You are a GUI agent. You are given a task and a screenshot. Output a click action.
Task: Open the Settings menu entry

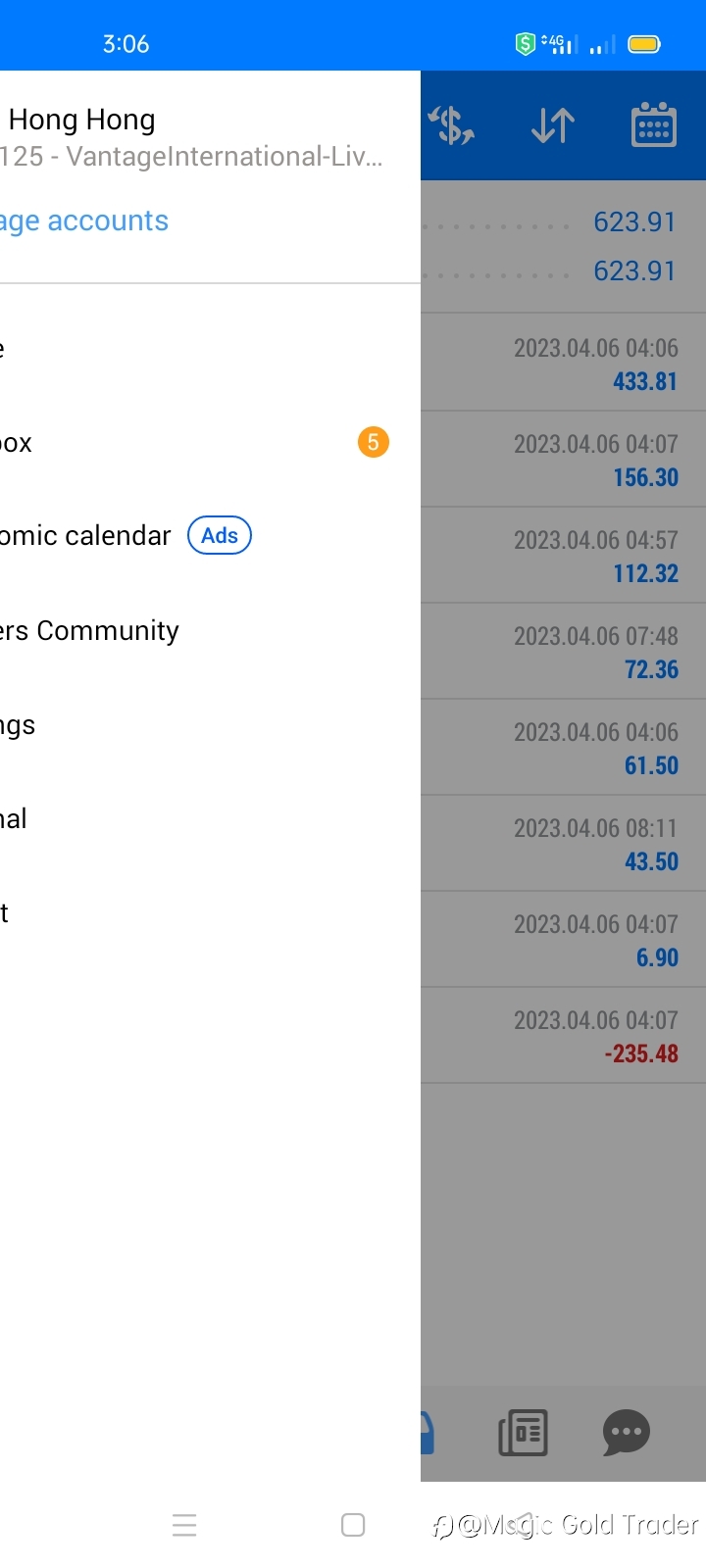18,725
